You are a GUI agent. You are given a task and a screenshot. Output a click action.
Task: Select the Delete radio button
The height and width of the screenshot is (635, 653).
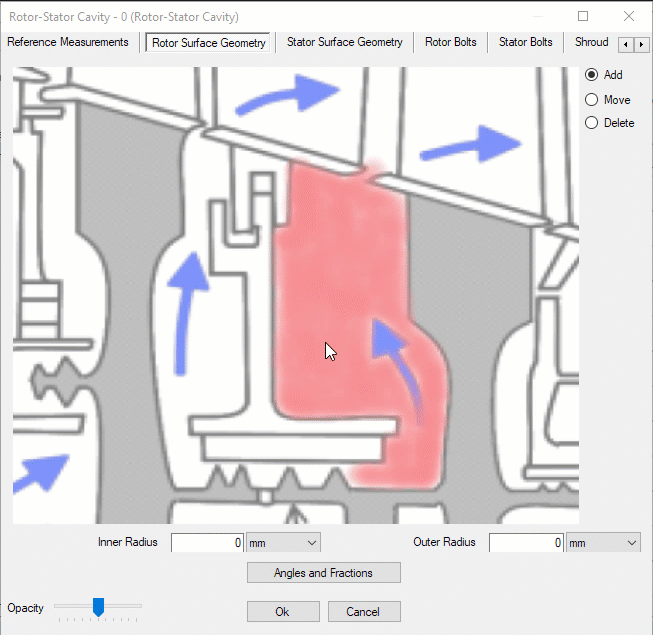point(591,123)
